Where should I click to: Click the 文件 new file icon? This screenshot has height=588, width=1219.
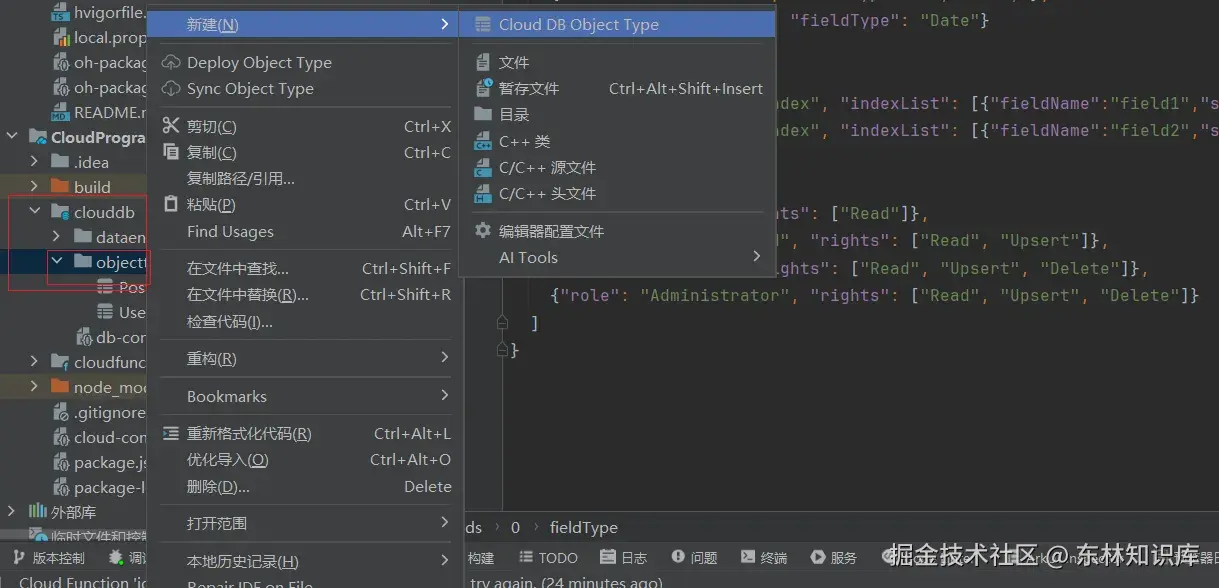(483, 62)
